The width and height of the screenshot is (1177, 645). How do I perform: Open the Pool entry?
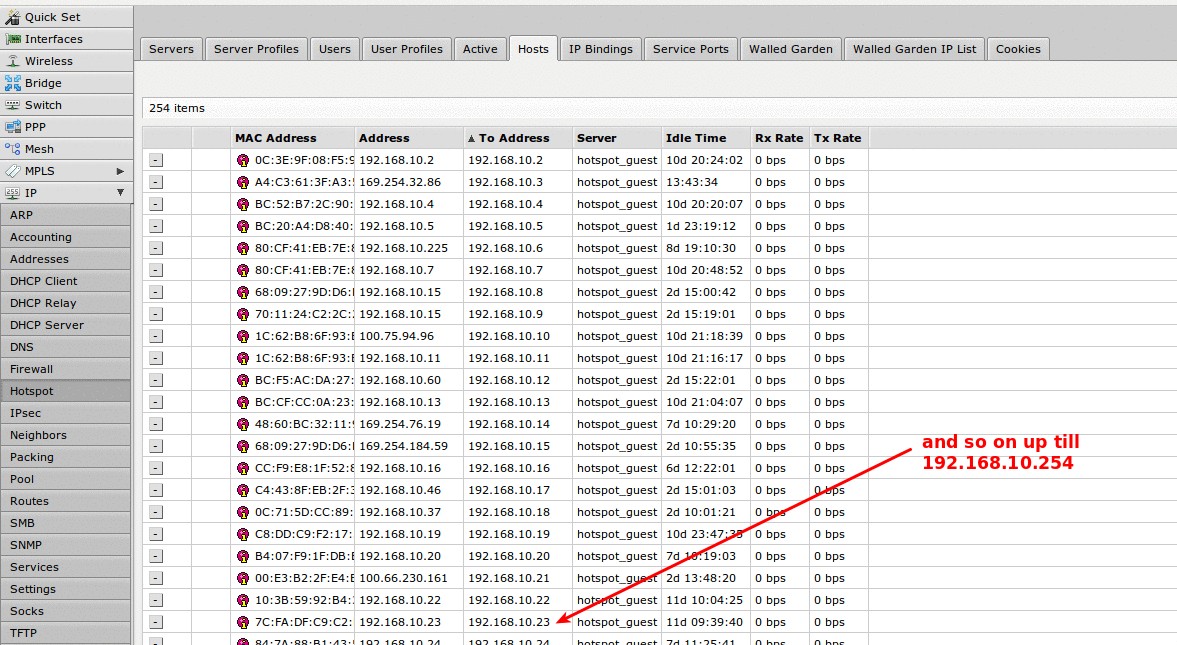click(x=65, y=479)
